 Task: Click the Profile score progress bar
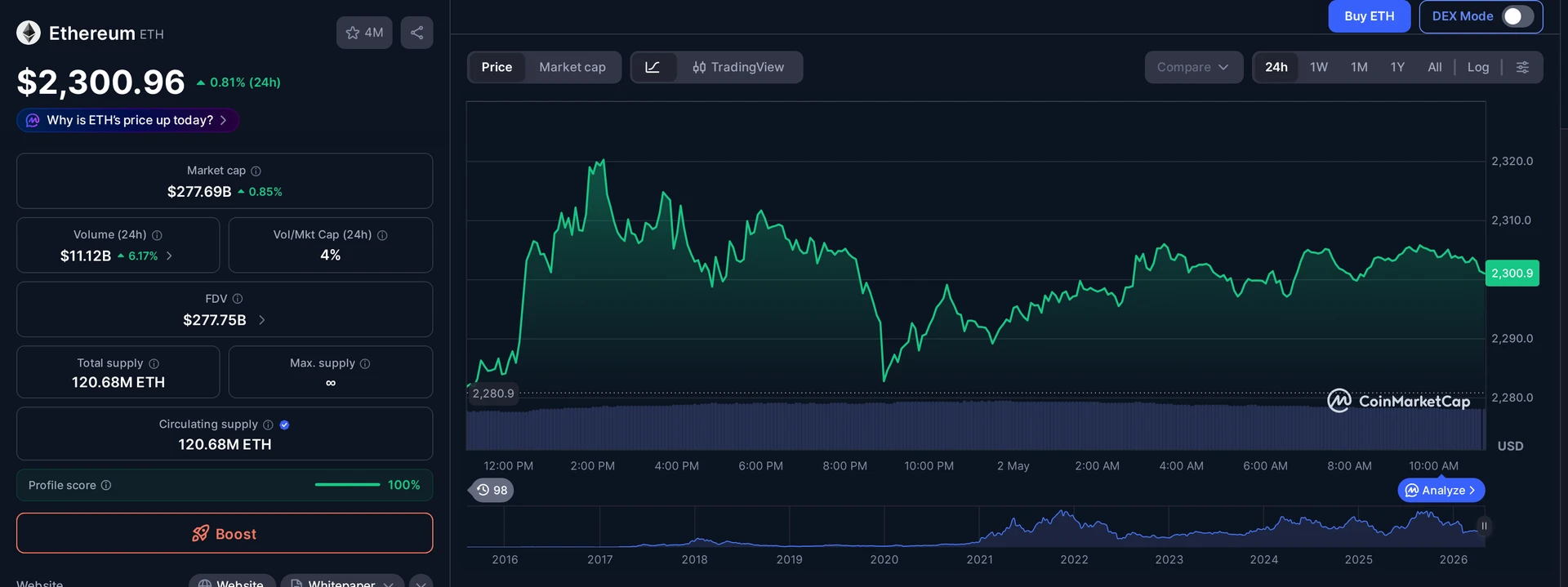(347, 485)
